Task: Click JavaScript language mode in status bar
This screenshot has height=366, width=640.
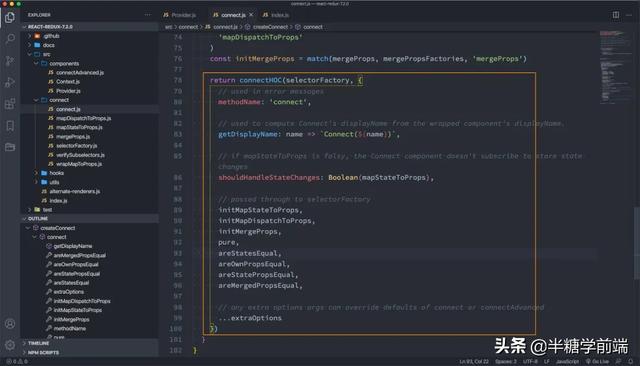Action: coord(567,362)
